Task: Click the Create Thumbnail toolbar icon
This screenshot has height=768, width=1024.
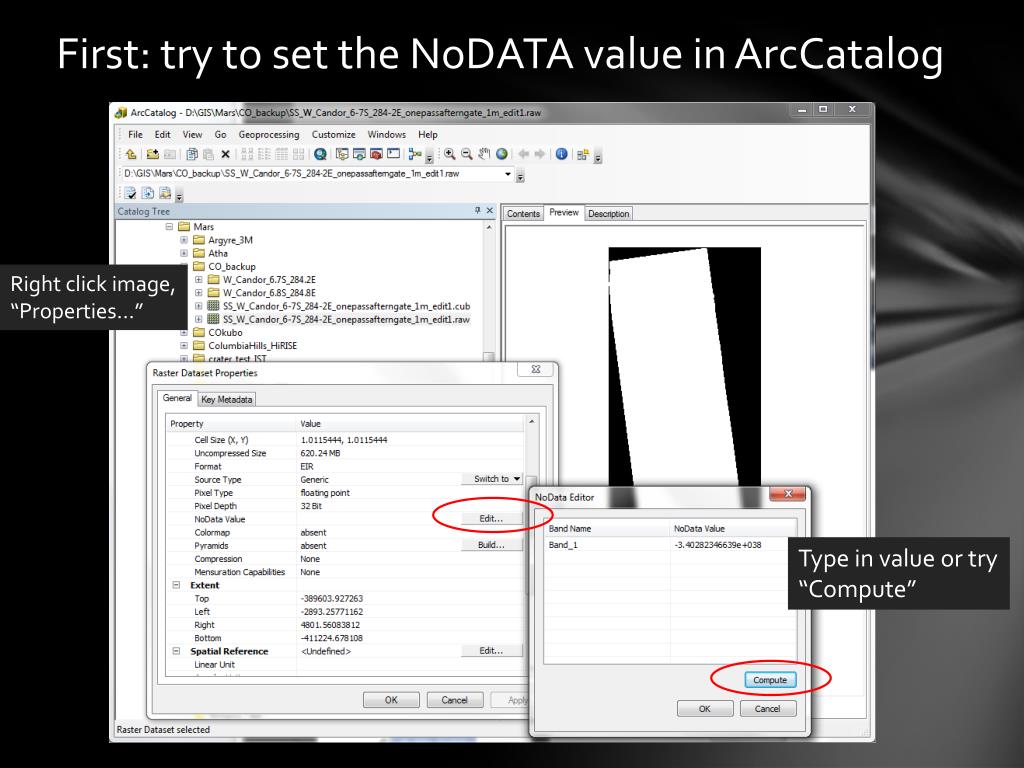Action: (583, 154)
